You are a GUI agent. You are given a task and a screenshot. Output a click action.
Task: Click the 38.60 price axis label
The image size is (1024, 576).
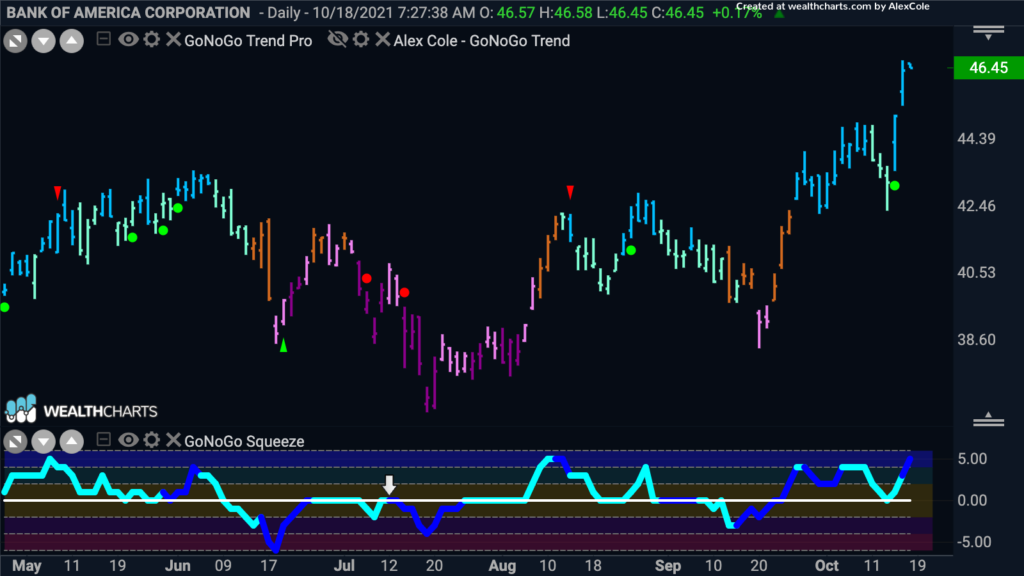pos(976,340)
